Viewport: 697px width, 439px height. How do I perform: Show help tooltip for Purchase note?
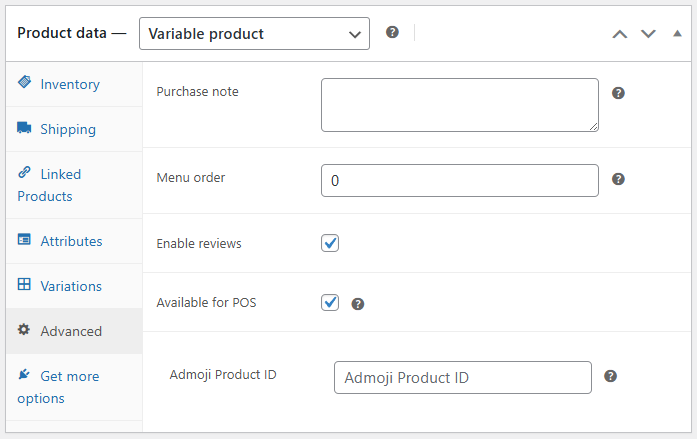(618, 93)
